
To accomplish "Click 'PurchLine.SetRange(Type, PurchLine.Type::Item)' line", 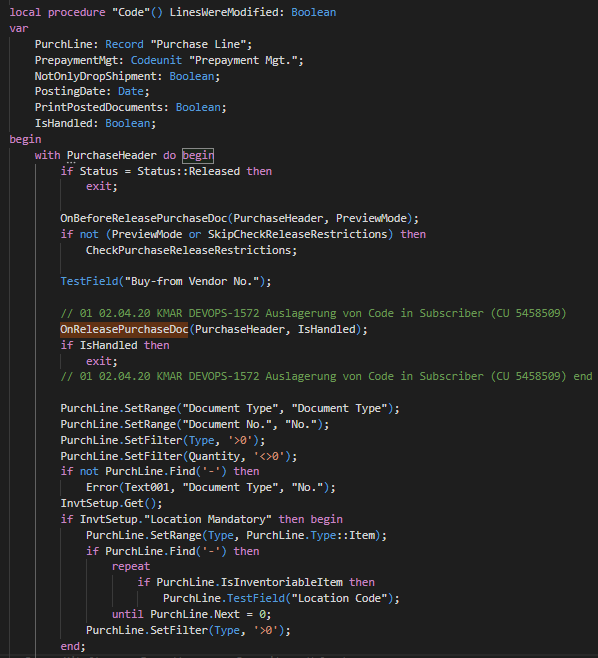I will point(236,535).
